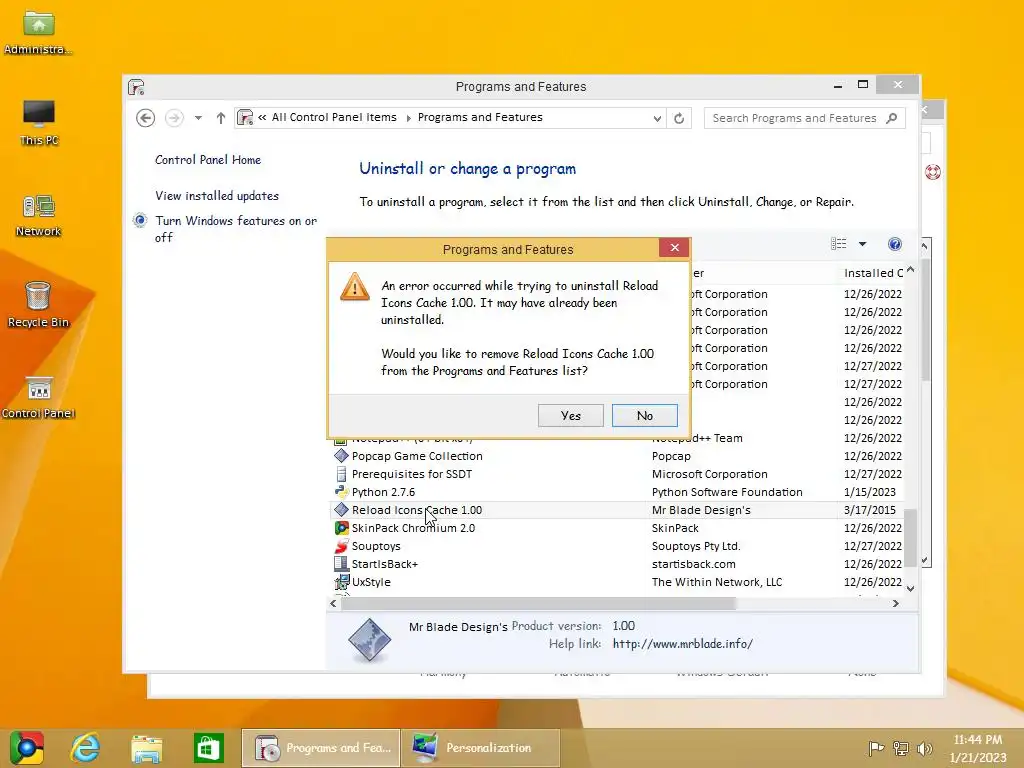Open the mrblade.info help link
This screenshot has width=1024, height=768.
click(x=682, y=644)
